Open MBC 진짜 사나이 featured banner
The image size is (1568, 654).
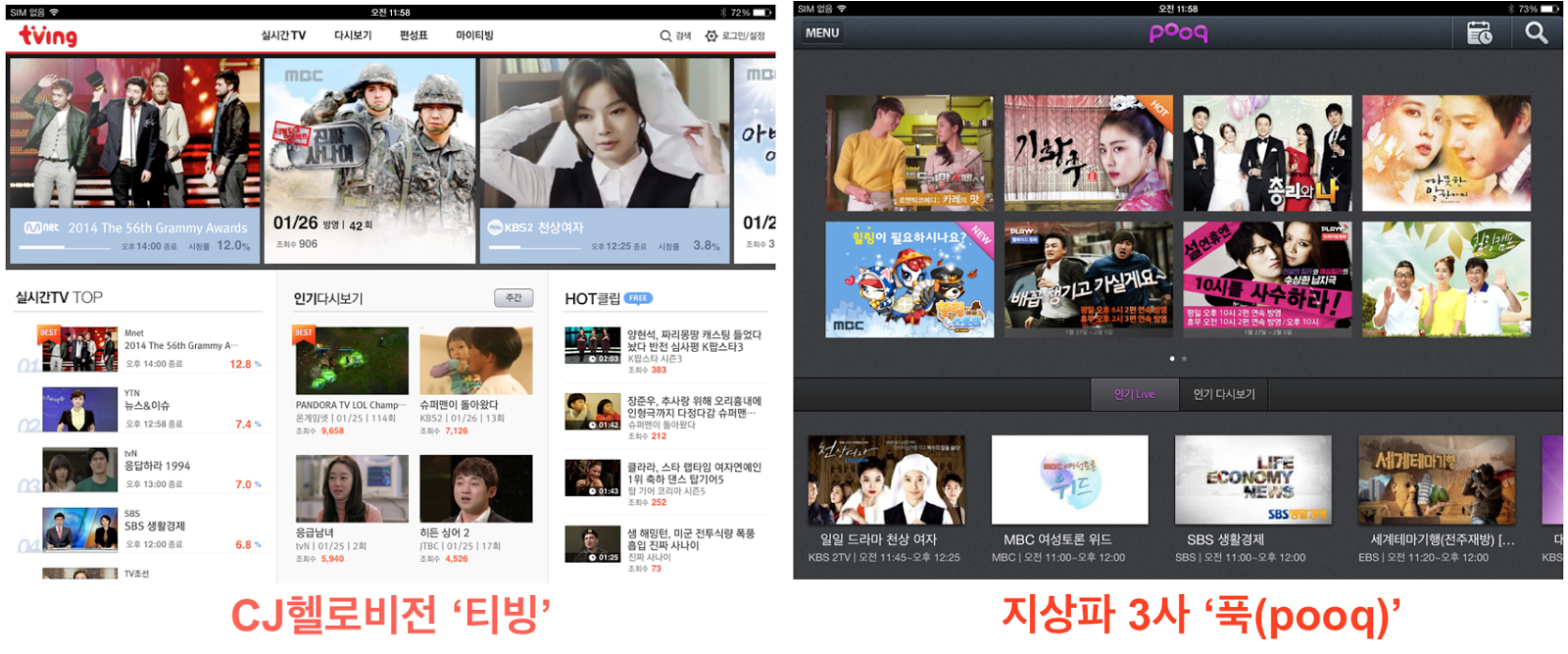370,160
